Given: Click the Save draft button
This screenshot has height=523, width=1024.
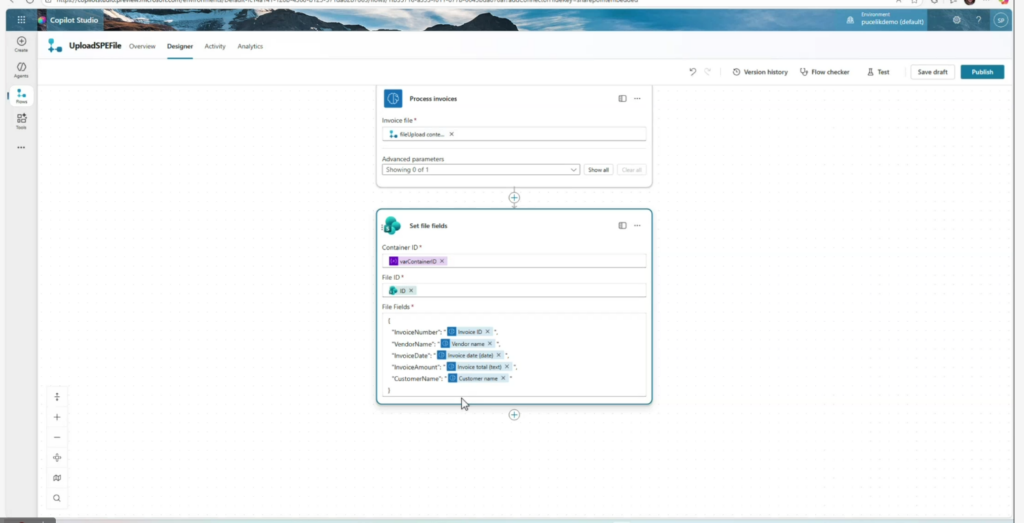Looking at the screenshot, I should coord(932,72).
